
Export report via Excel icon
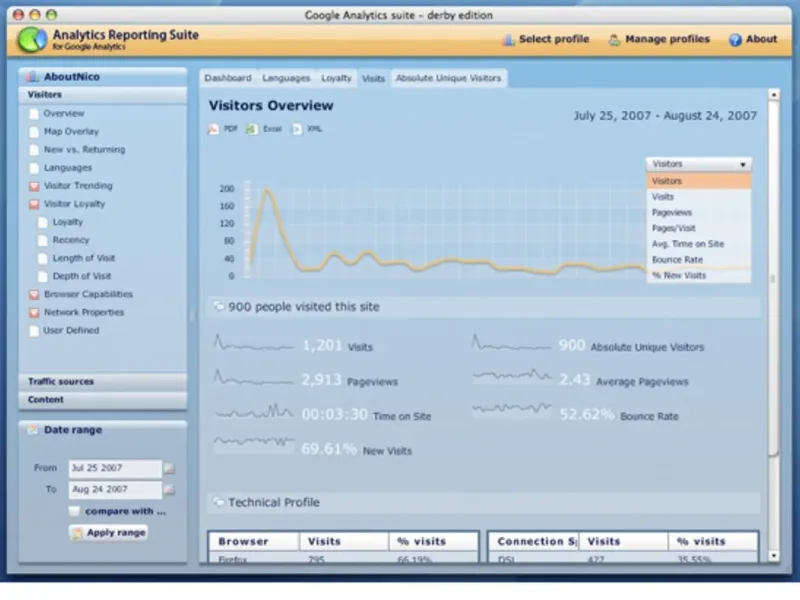pyautogui.click(x=252, y=129)
